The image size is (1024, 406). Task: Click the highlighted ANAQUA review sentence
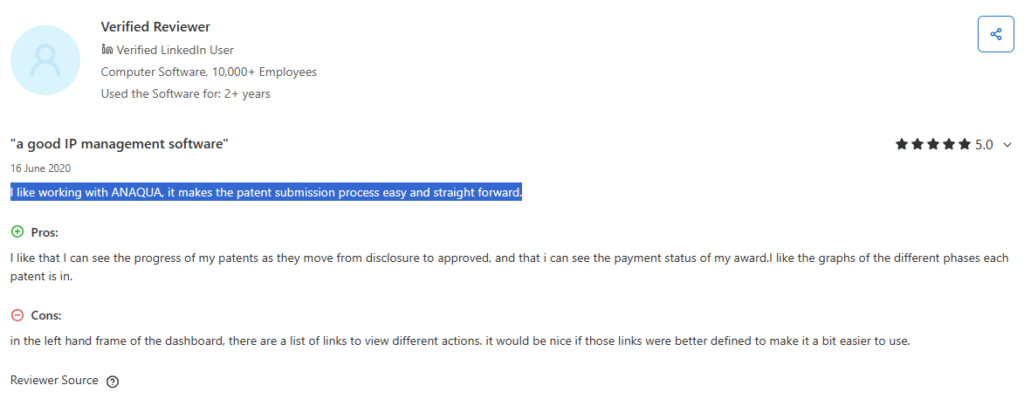[267, 192]
